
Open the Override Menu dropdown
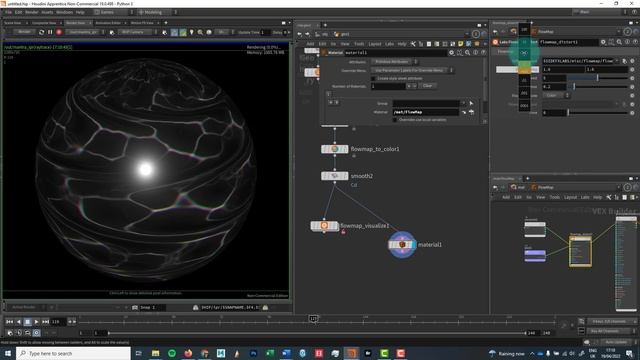click(x=412, y=70)
